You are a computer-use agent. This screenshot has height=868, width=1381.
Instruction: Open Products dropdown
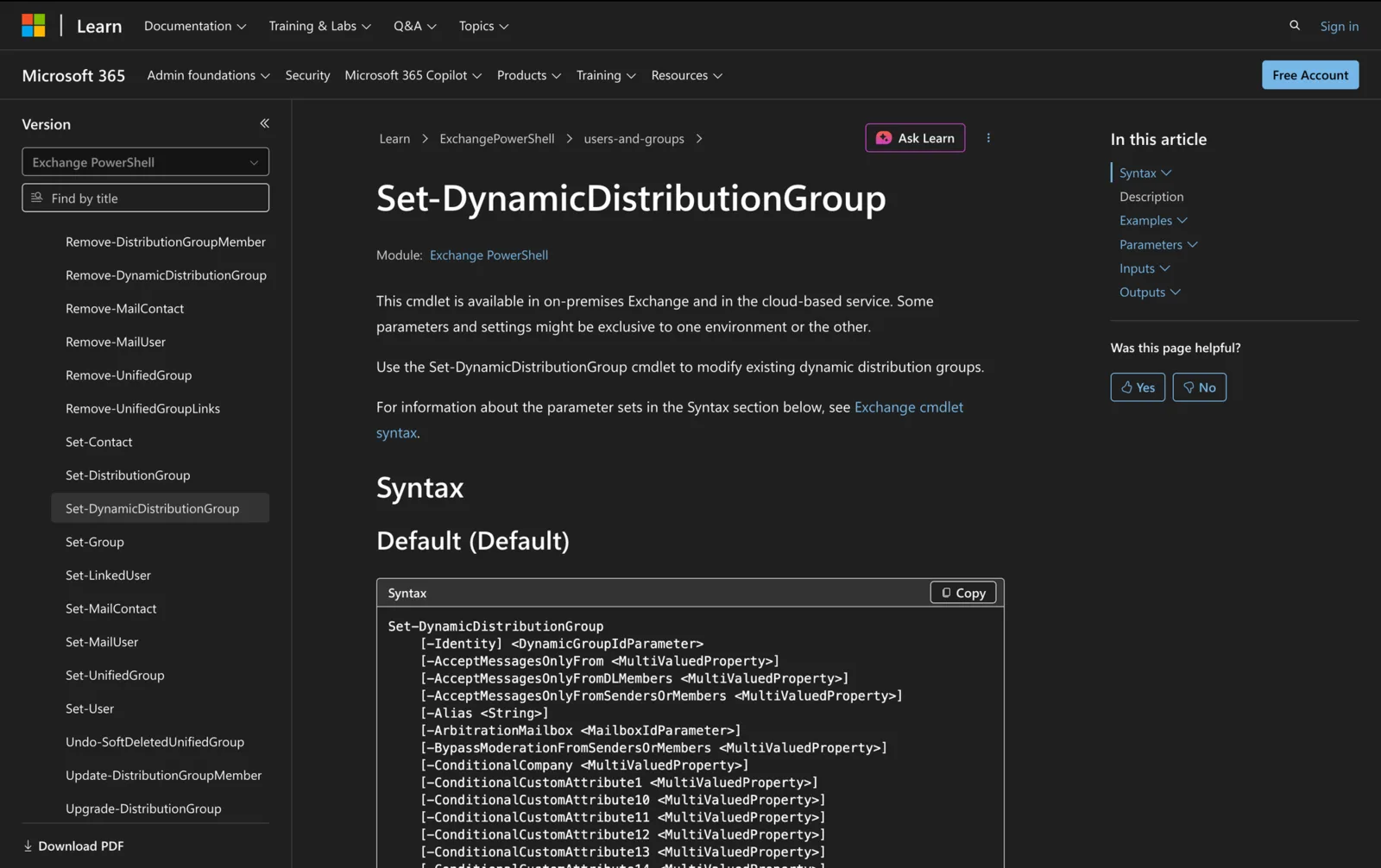(x=528, y=75)
